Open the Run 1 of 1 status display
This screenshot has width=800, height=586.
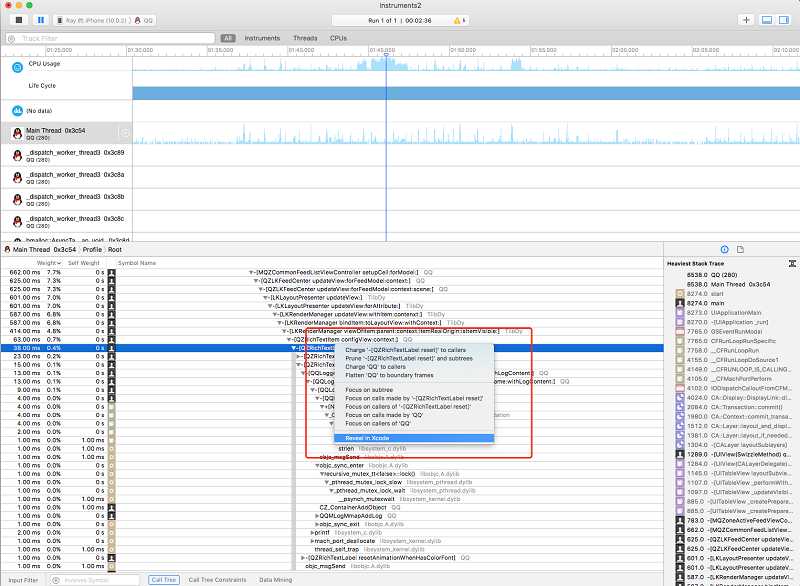[x=399, y=20]
